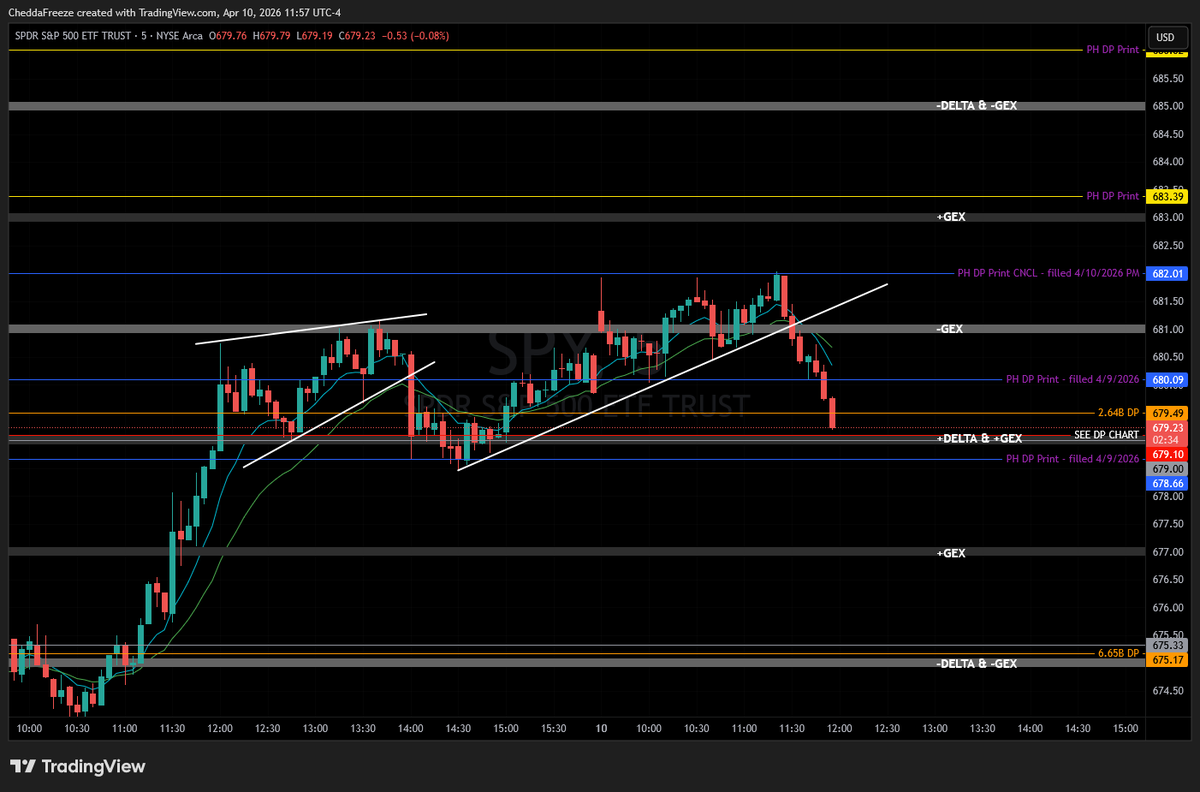Click the -0.53 (-0.08%) change value
1200x792 pixels.
pos(417,36)
